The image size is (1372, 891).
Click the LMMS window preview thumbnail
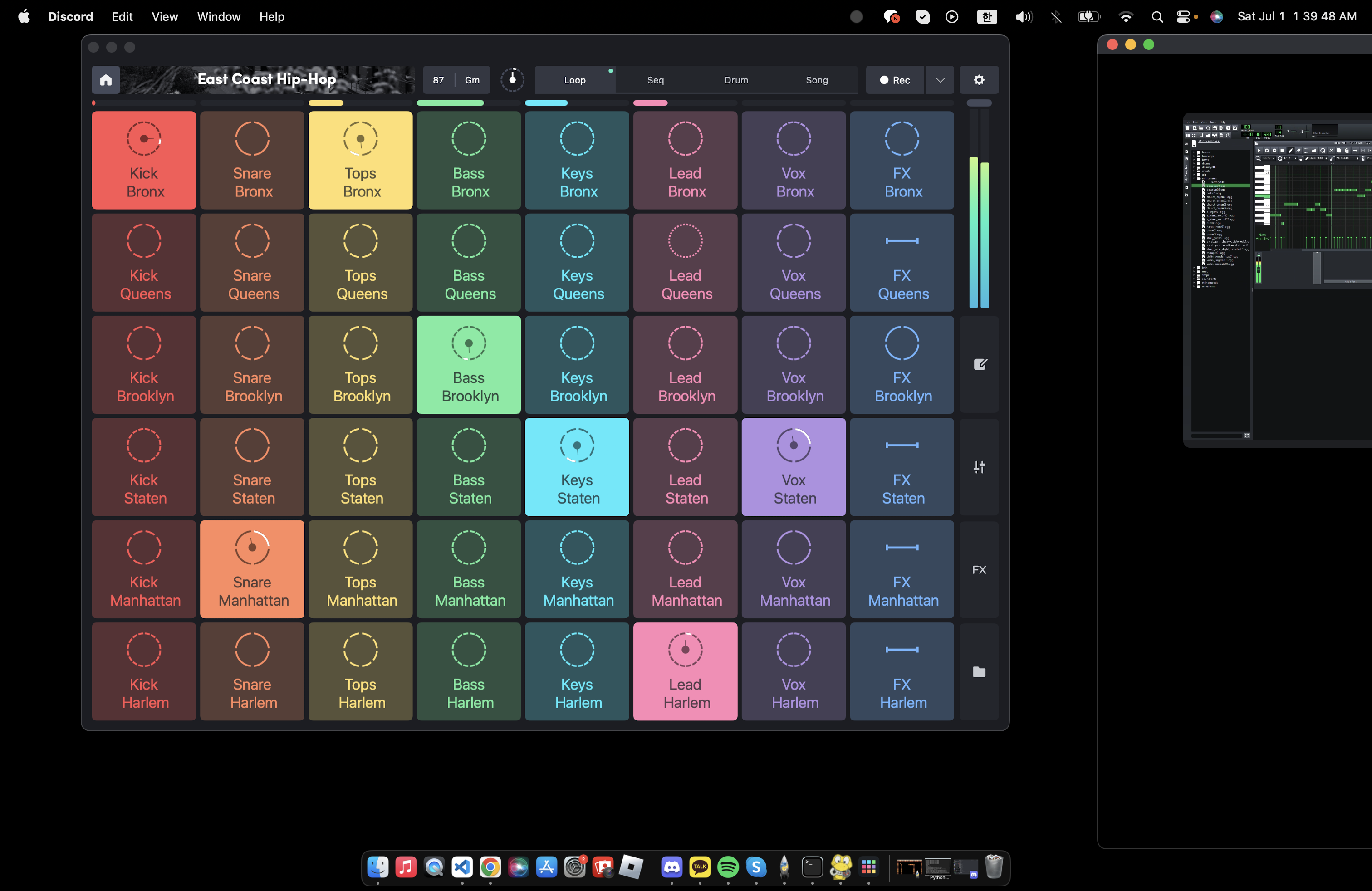(1277, 279)
